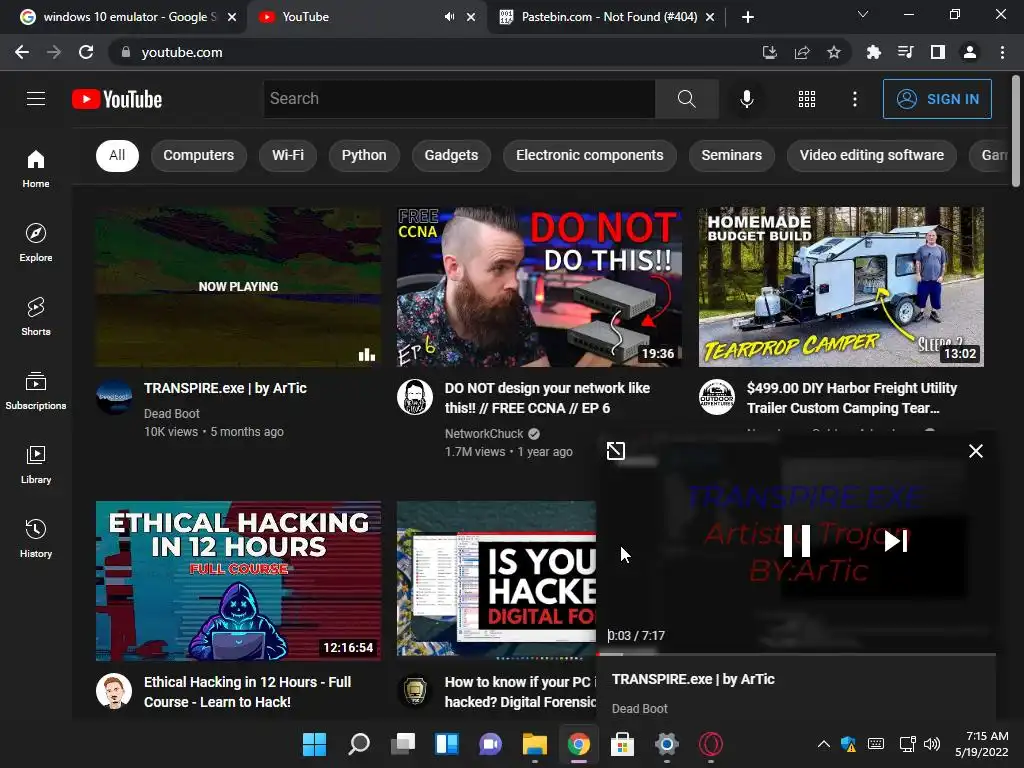Select the Electronic components chip

[590, 155]
